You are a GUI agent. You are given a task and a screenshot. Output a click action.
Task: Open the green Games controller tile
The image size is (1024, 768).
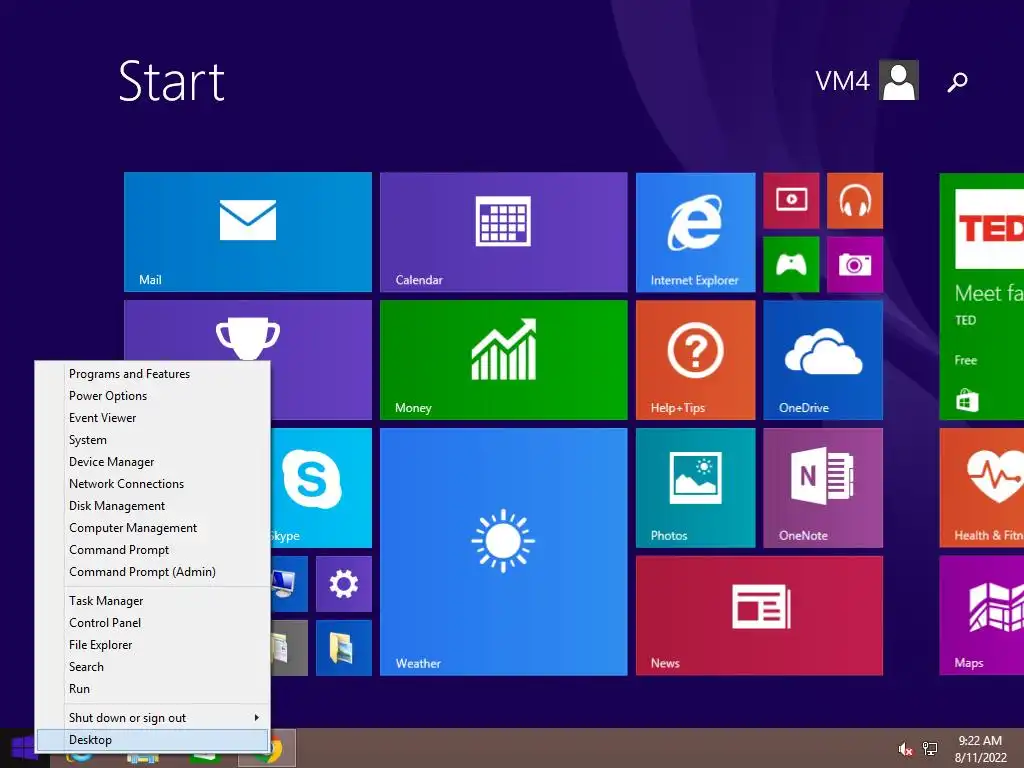point(791,264)
